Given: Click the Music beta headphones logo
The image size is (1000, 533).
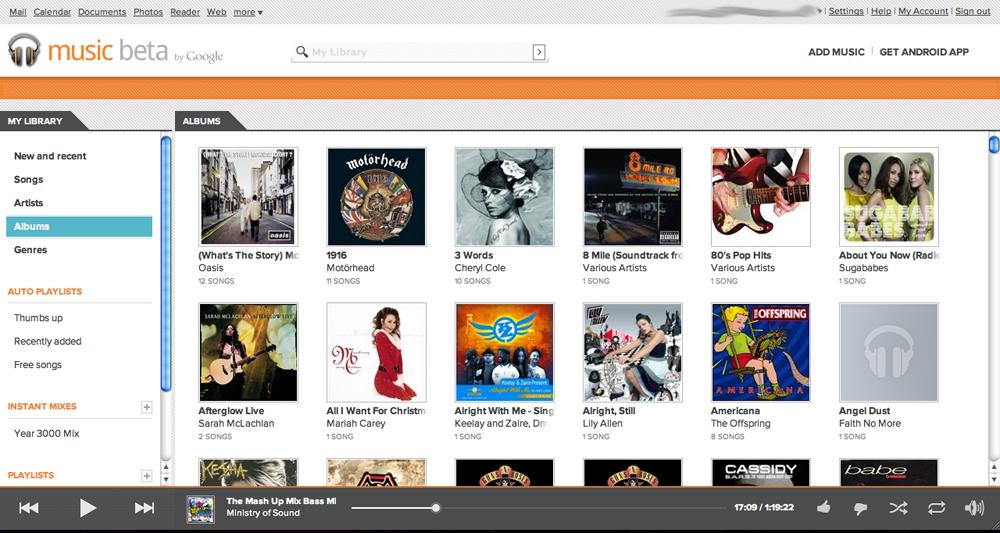Looking at the screenshot, I should point(24,50).
